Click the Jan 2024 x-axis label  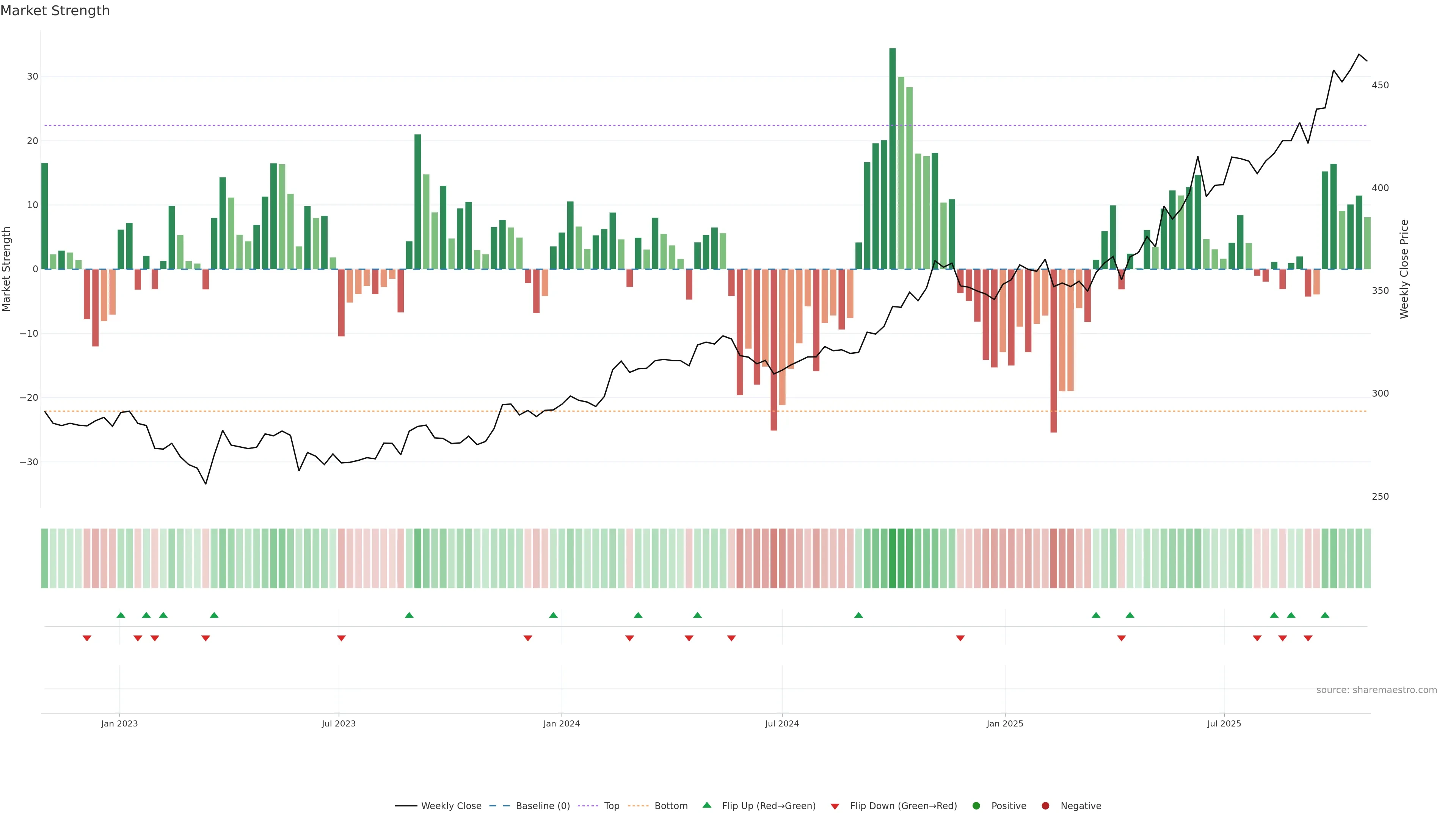pos(561,723)
